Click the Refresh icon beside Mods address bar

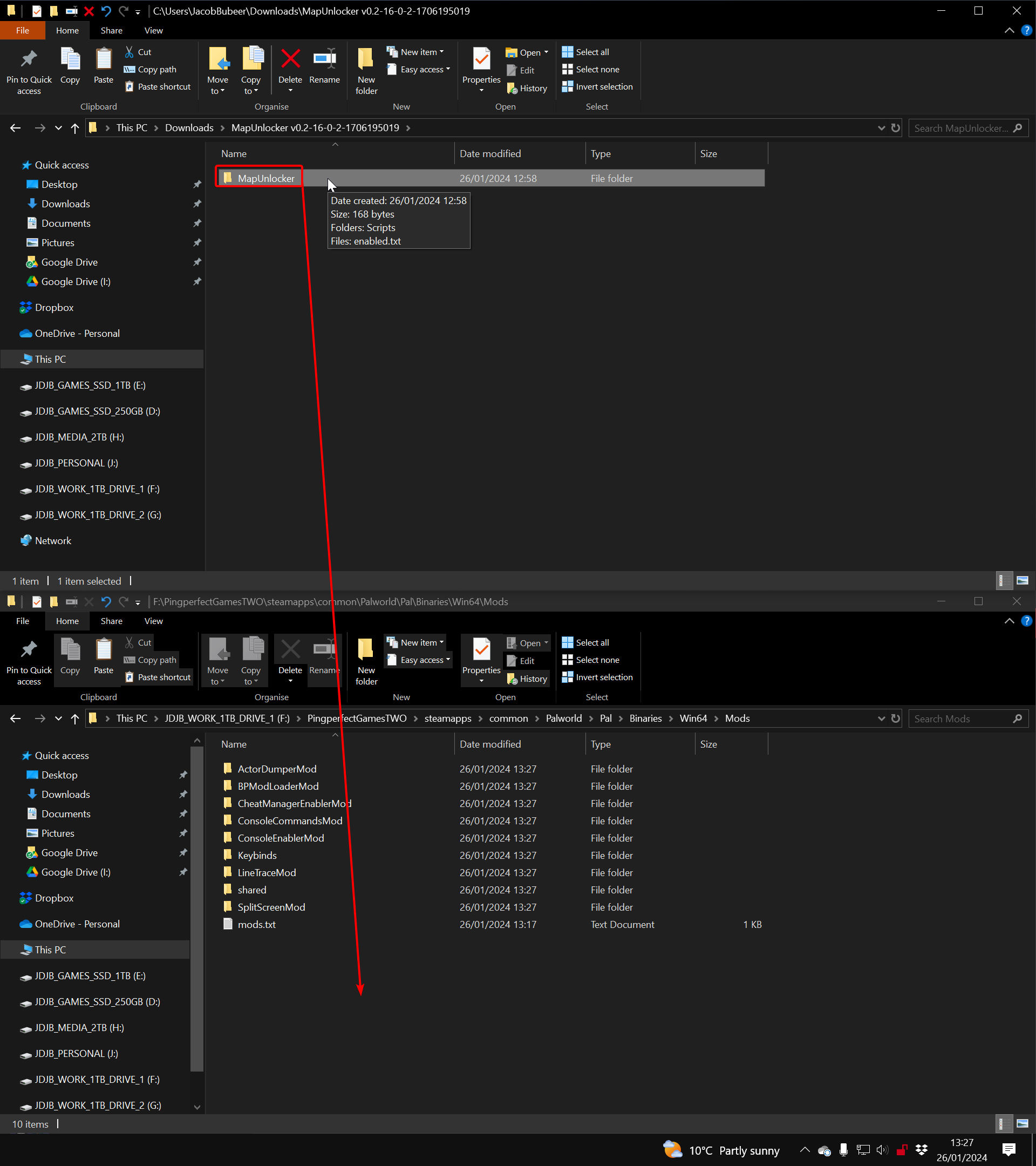[895, 718]
